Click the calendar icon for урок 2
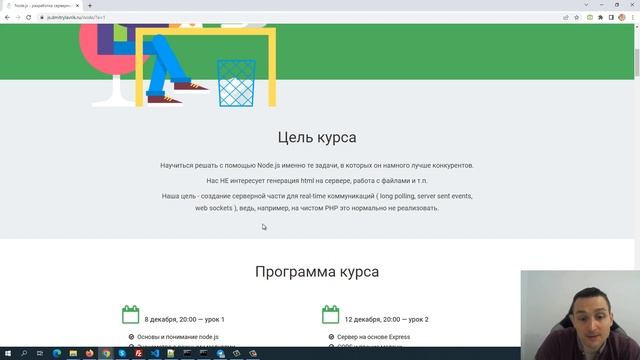The height and width of the screenshot is (360, 640). click(331, 315)
